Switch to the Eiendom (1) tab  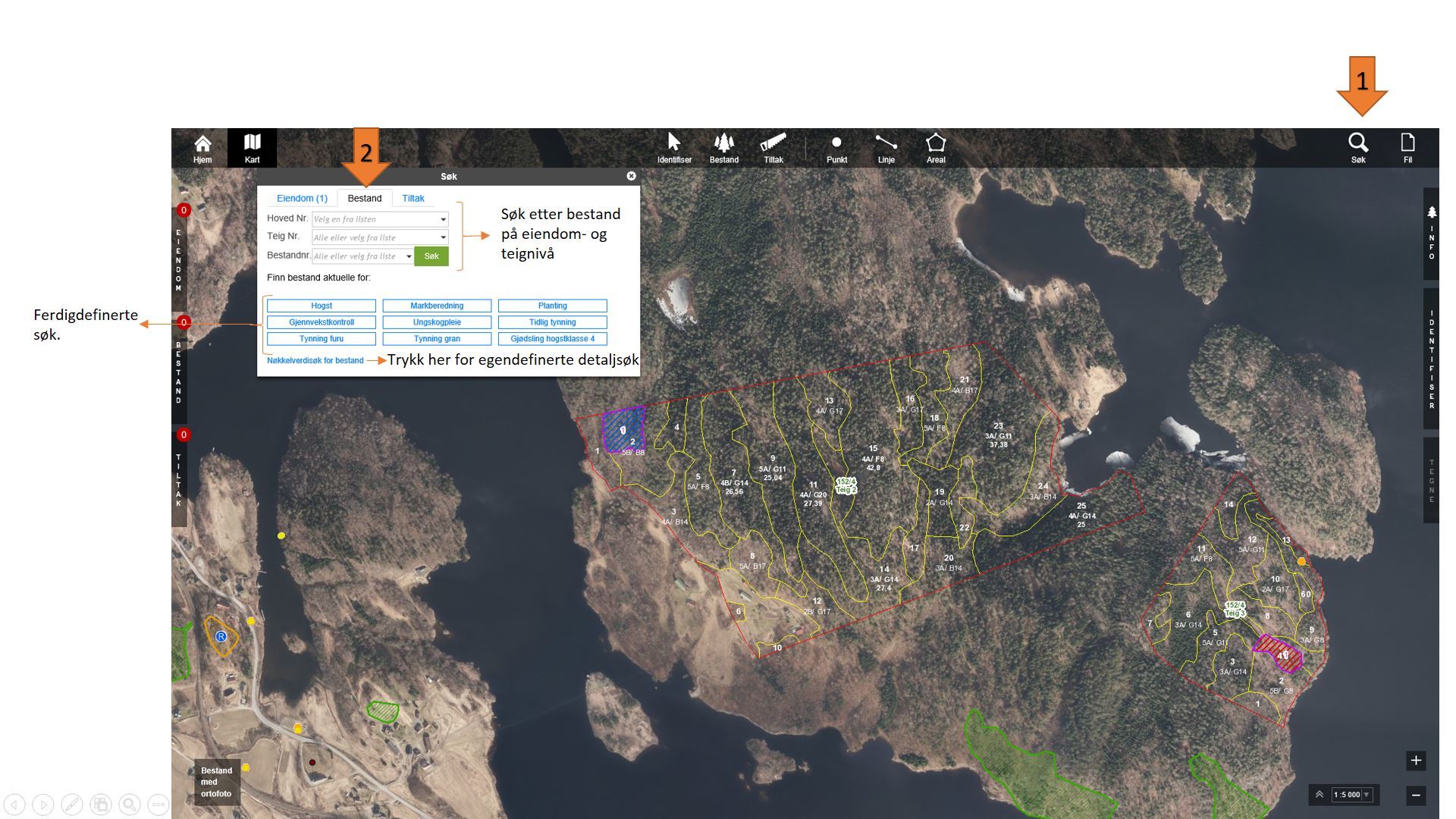tap(302, 198)
